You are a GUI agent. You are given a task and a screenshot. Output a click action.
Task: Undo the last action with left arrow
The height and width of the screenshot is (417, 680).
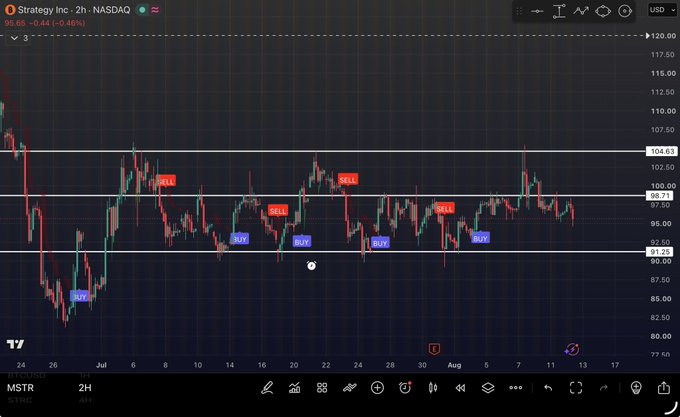click(548, 388)
